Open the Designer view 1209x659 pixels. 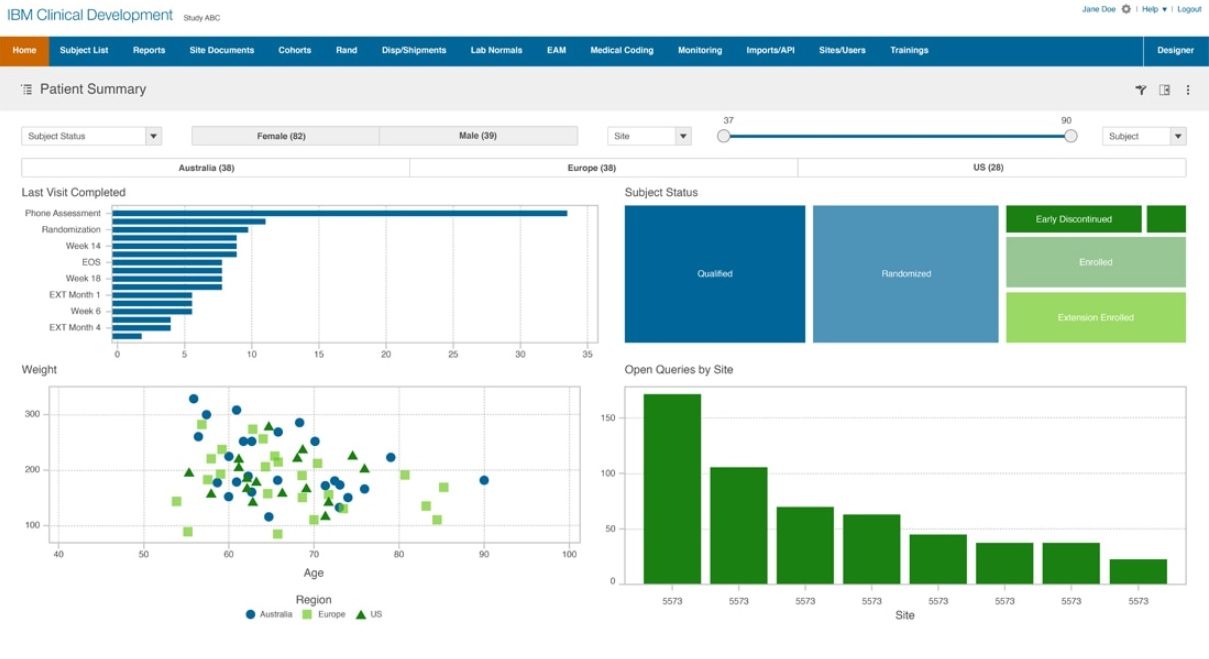[1175, 49]
